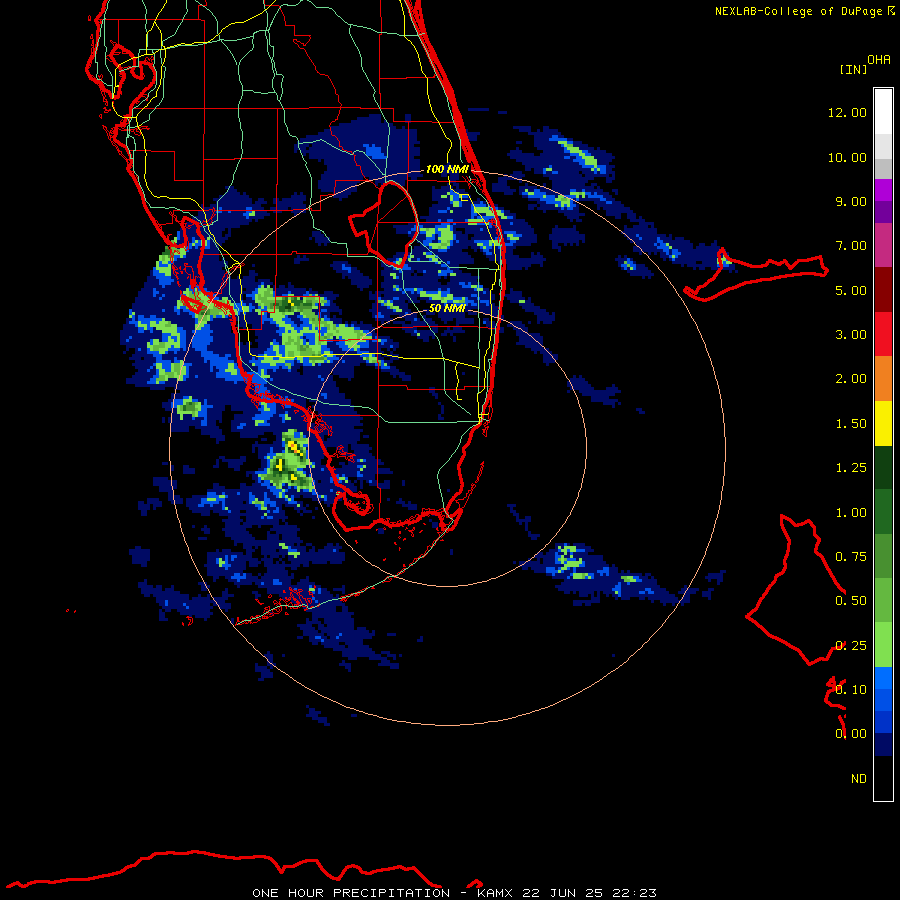Click the 0.10 legend value
This screenshot has height=900, width=900.
click(x=851, y=690)
